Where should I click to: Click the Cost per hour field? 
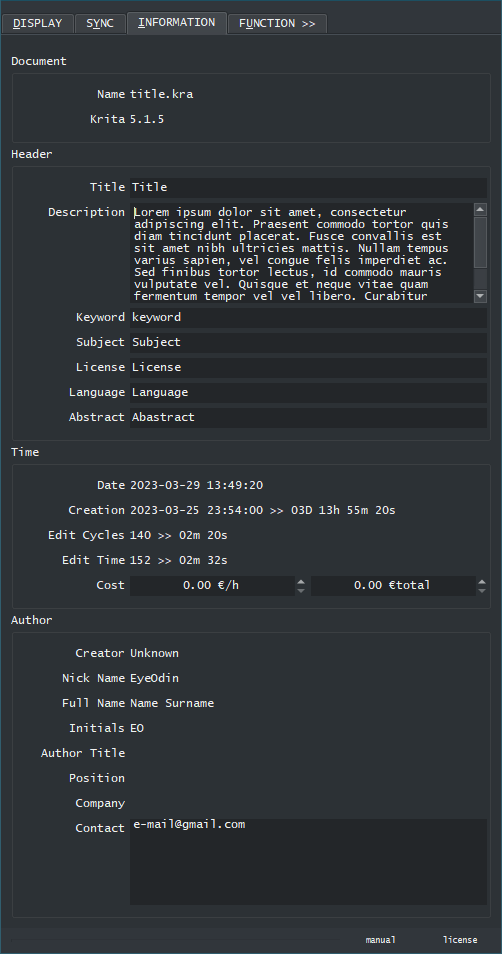(212, 585)
